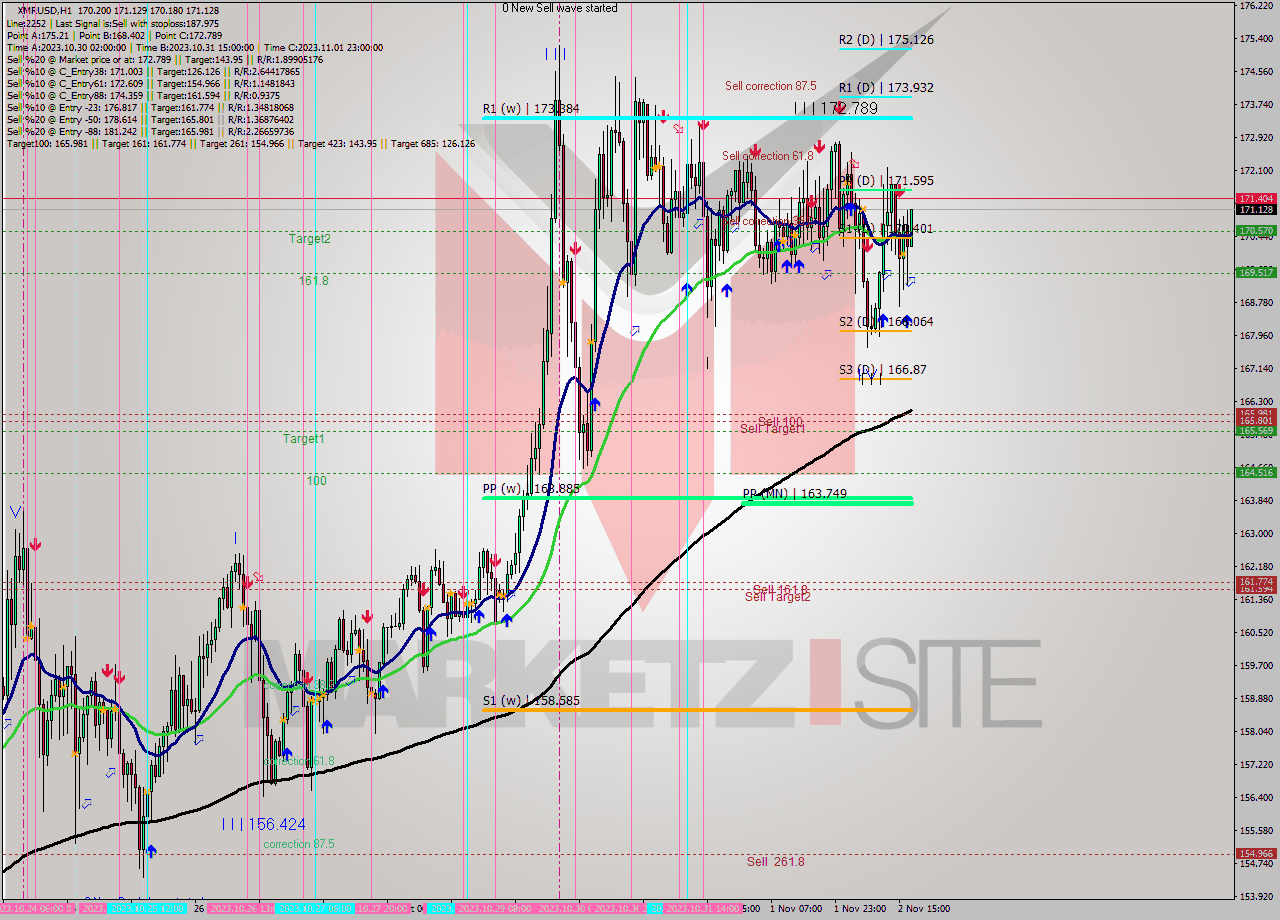This screenshot has width=1280, height=920.
Task: Click the green 'Target1' label
Action: 303,439
